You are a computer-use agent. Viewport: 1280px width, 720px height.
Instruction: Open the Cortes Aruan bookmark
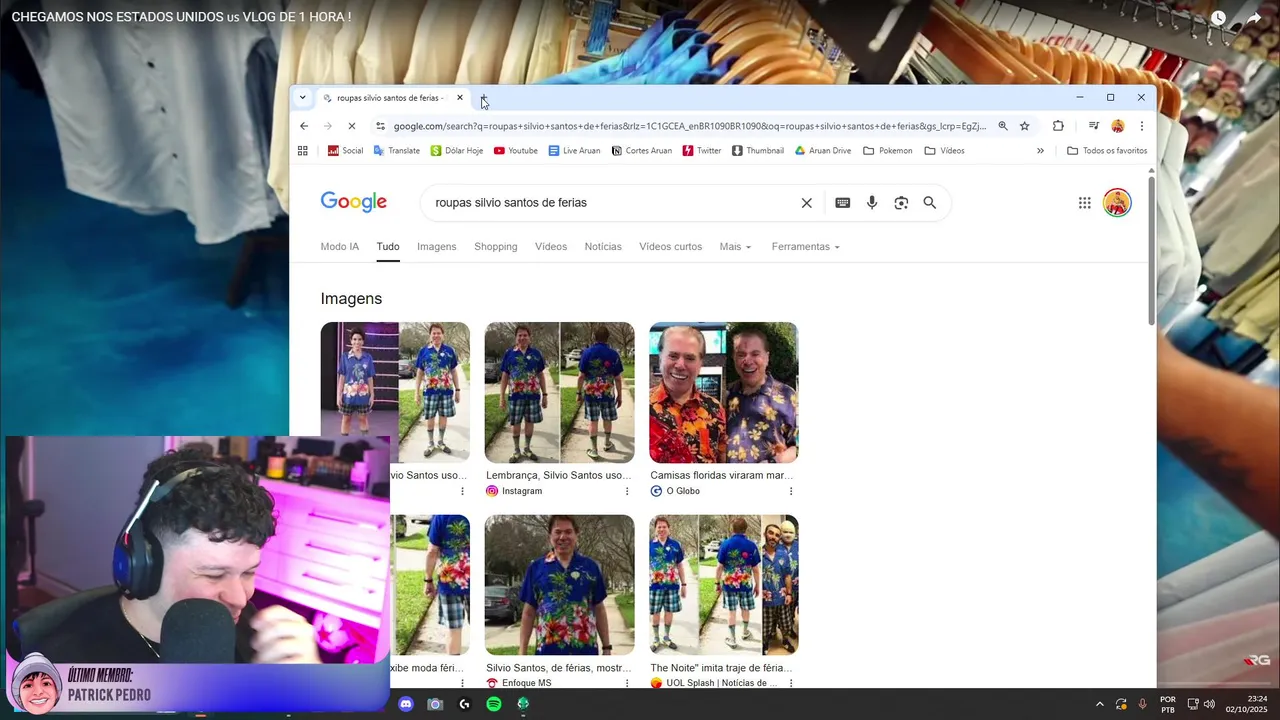(642, 151)
